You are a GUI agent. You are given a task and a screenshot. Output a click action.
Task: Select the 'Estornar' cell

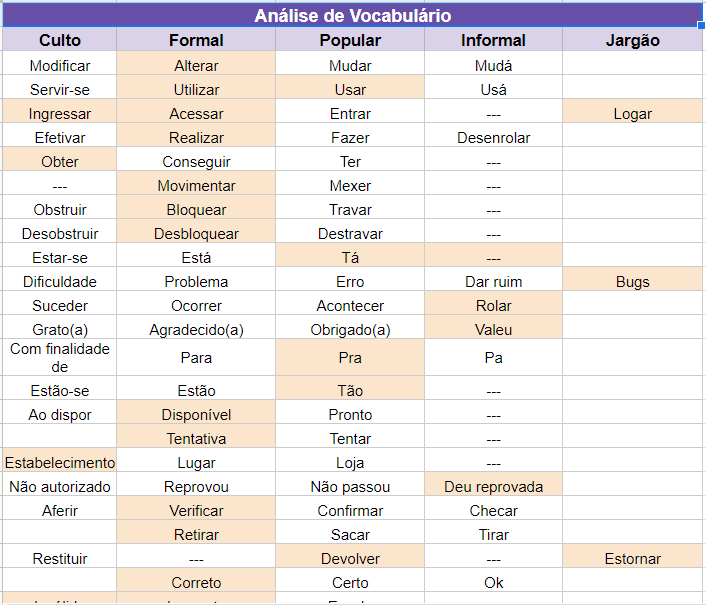pos(632,559)
